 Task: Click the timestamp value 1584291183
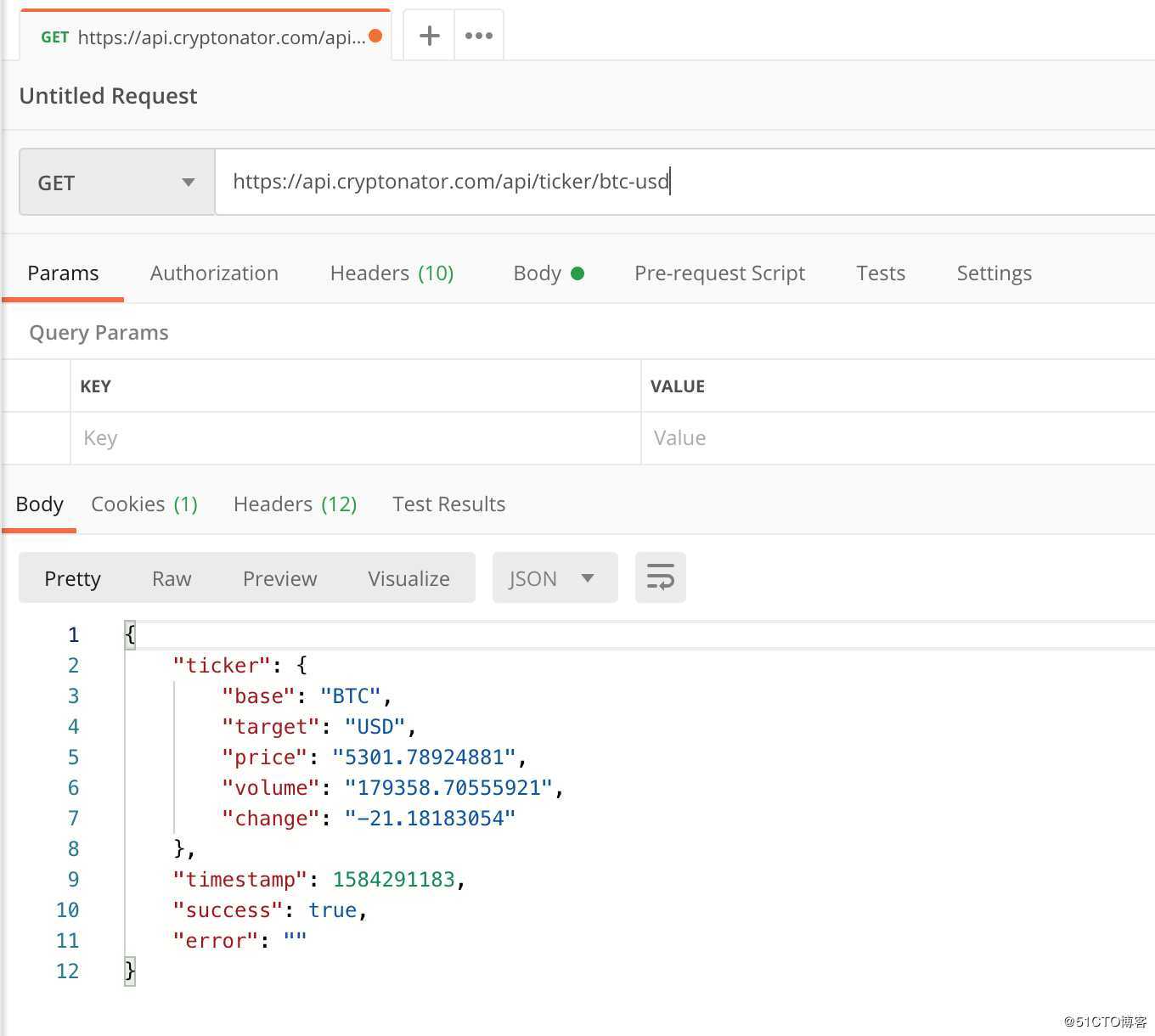[x=394, y=880]
